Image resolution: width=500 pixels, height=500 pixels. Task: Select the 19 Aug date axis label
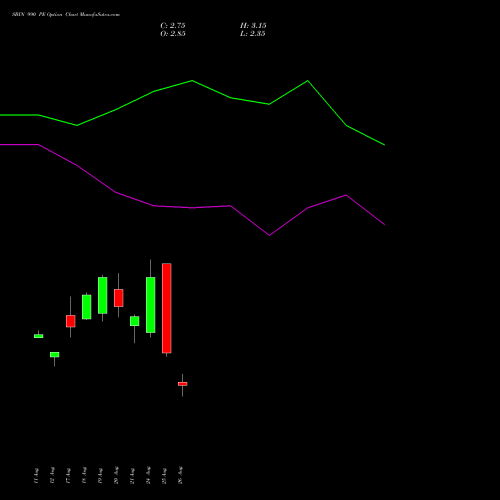tap(100, 475)
